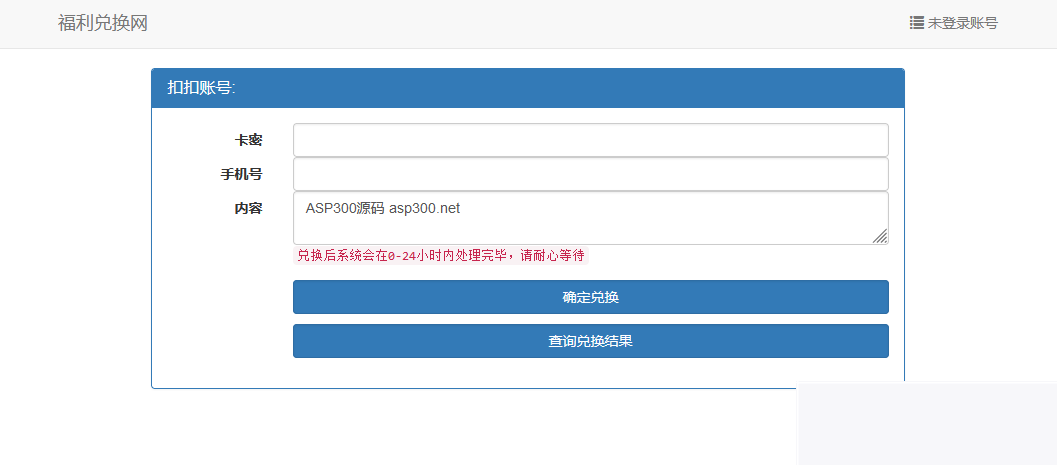Screen dimensions: 1057x465
Task: Focus the 卡密 input field
Action: coord(590,140)
